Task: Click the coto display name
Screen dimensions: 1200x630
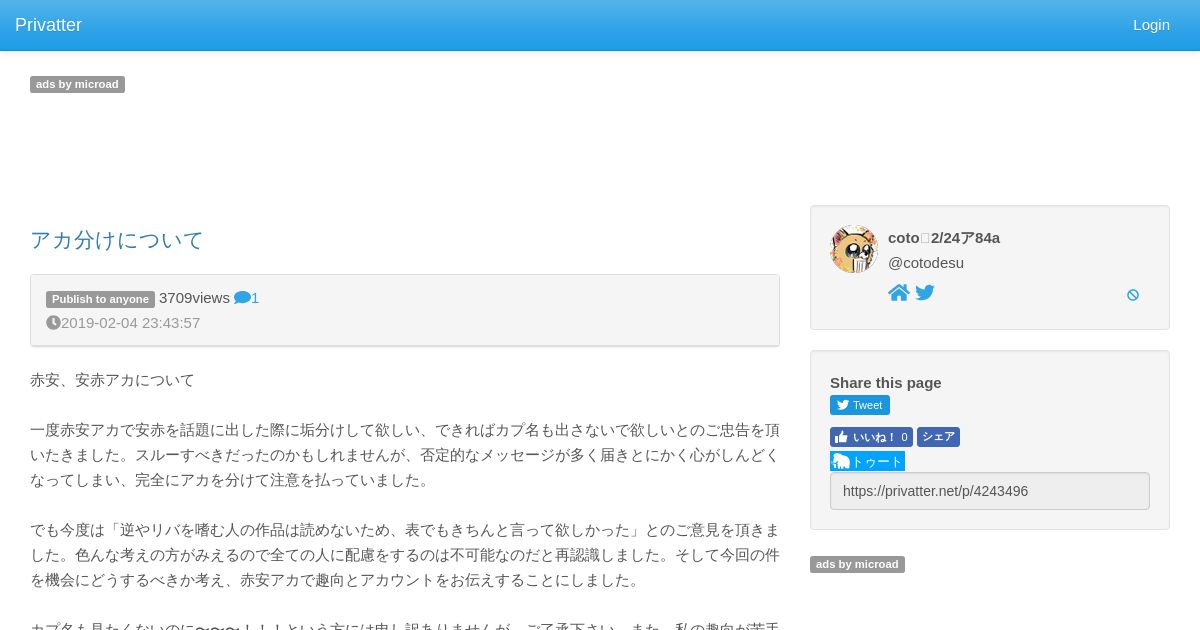Action: pos(944,238)
